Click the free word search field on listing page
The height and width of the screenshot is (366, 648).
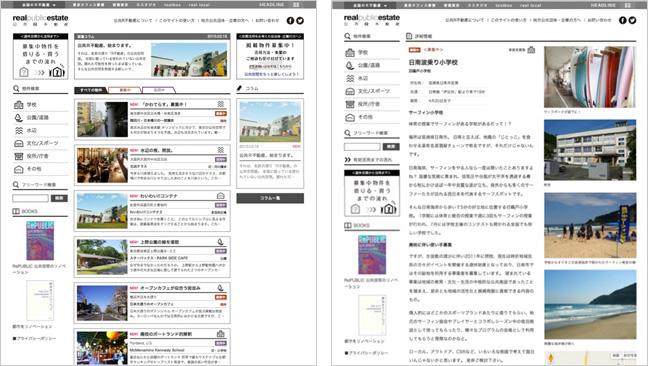31,198
